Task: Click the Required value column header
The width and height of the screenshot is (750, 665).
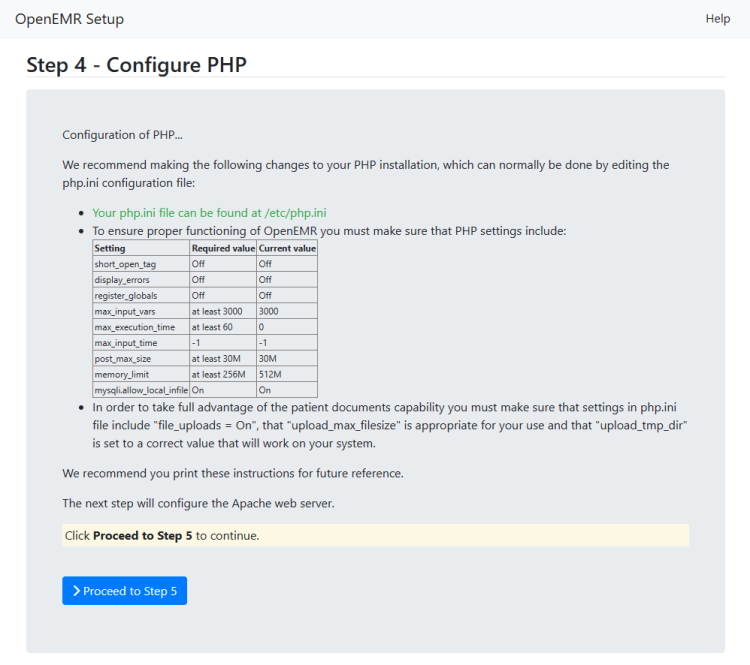Action: pyautogui.click(x=223, y=248)
